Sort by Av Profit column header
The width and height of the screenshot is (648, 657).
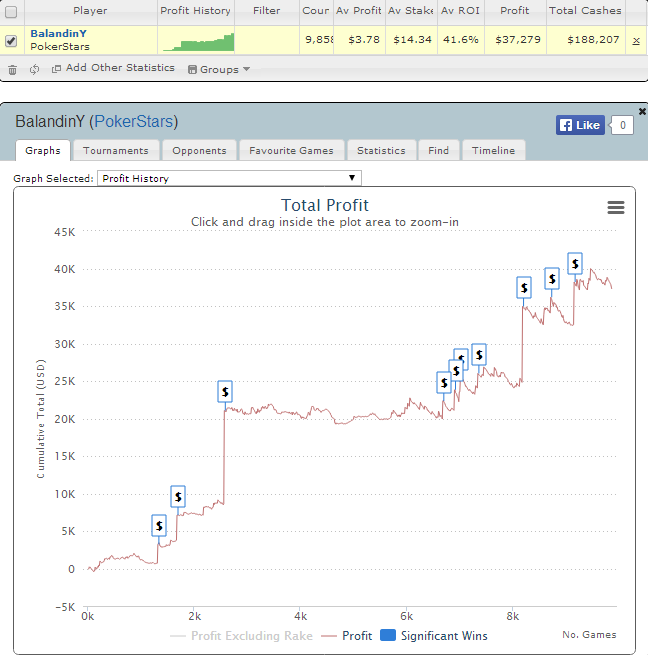click(x=359, y=11)
